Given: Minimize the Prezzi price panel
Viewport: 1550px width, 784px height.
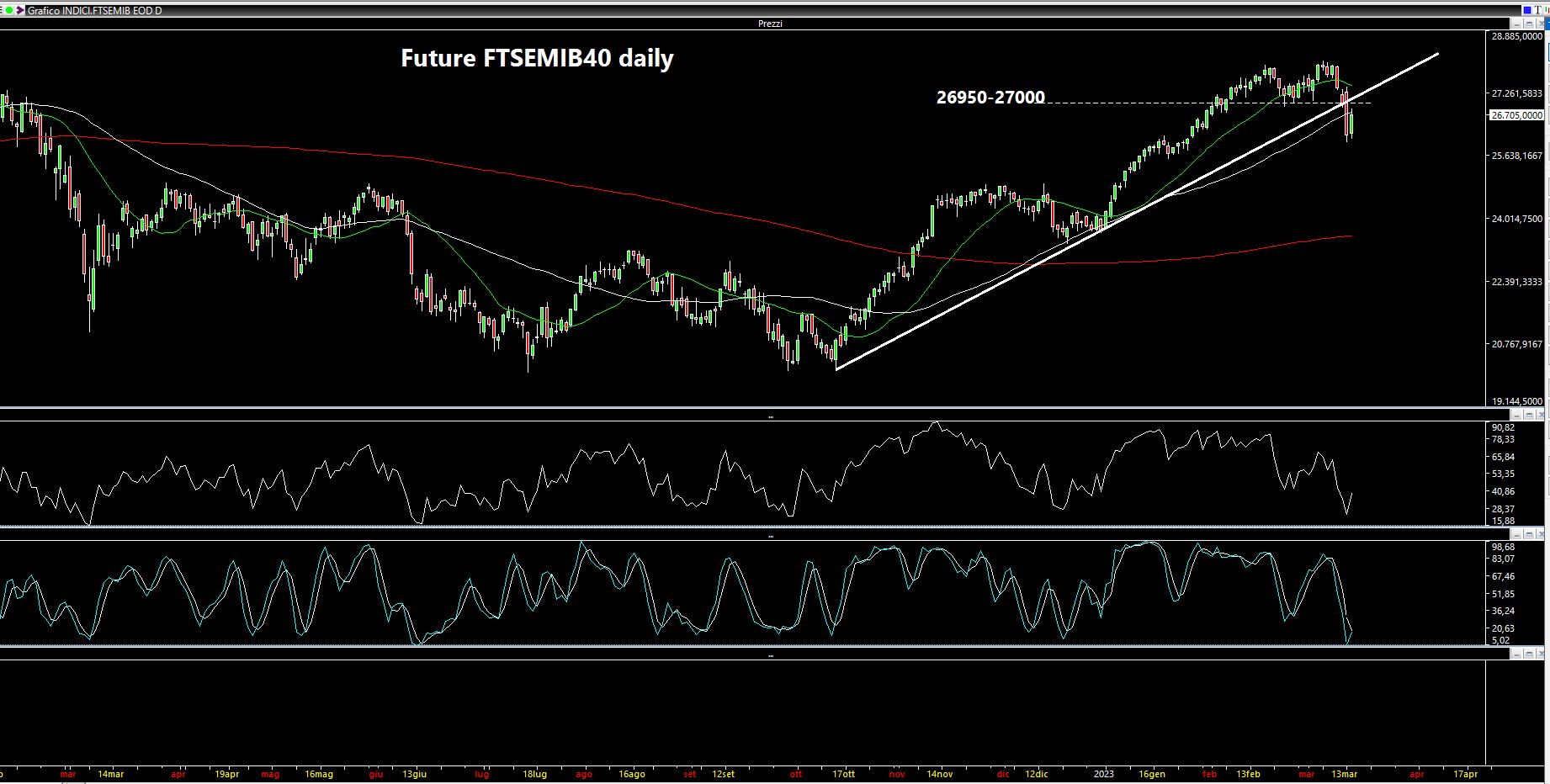Looking at the screenshot, I should coord(1517,24).
